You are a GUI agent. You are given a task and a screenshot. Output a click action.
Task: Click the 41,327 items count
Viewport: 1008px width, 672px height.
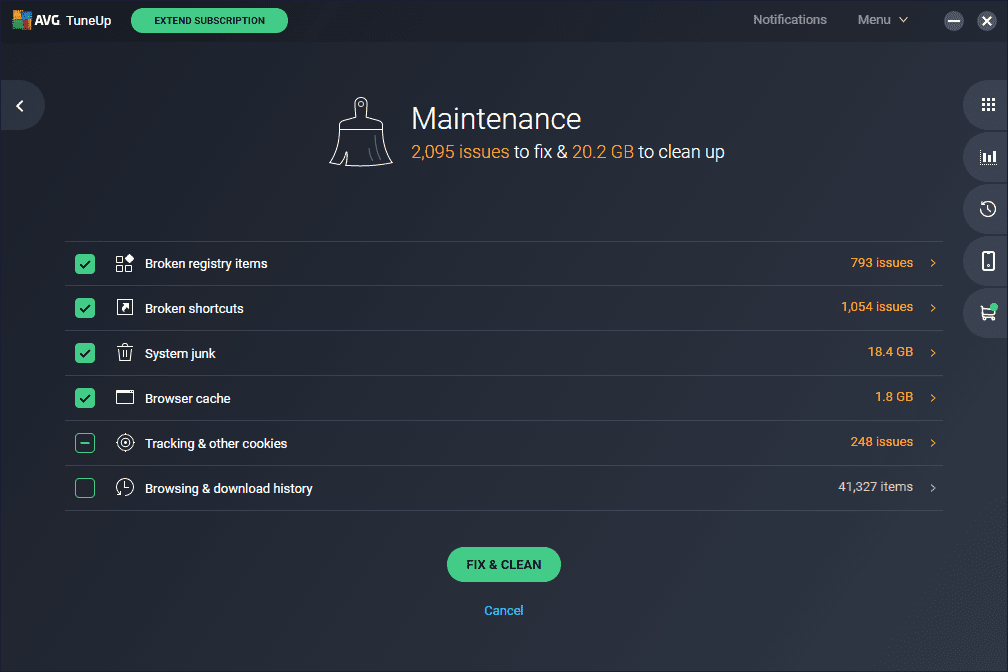[875, 487]
